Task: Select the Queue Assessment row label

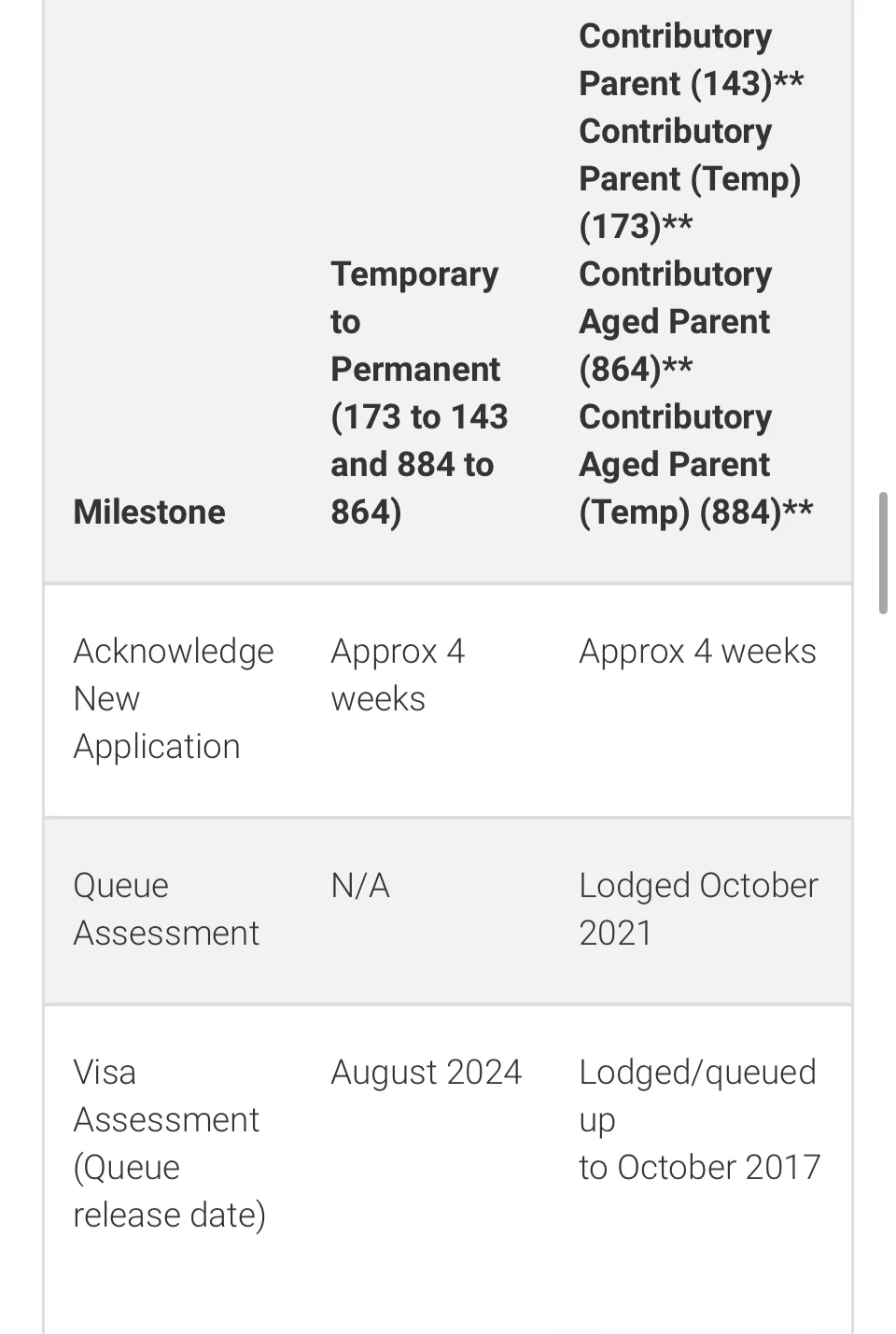Action: [x=166, y=908]
